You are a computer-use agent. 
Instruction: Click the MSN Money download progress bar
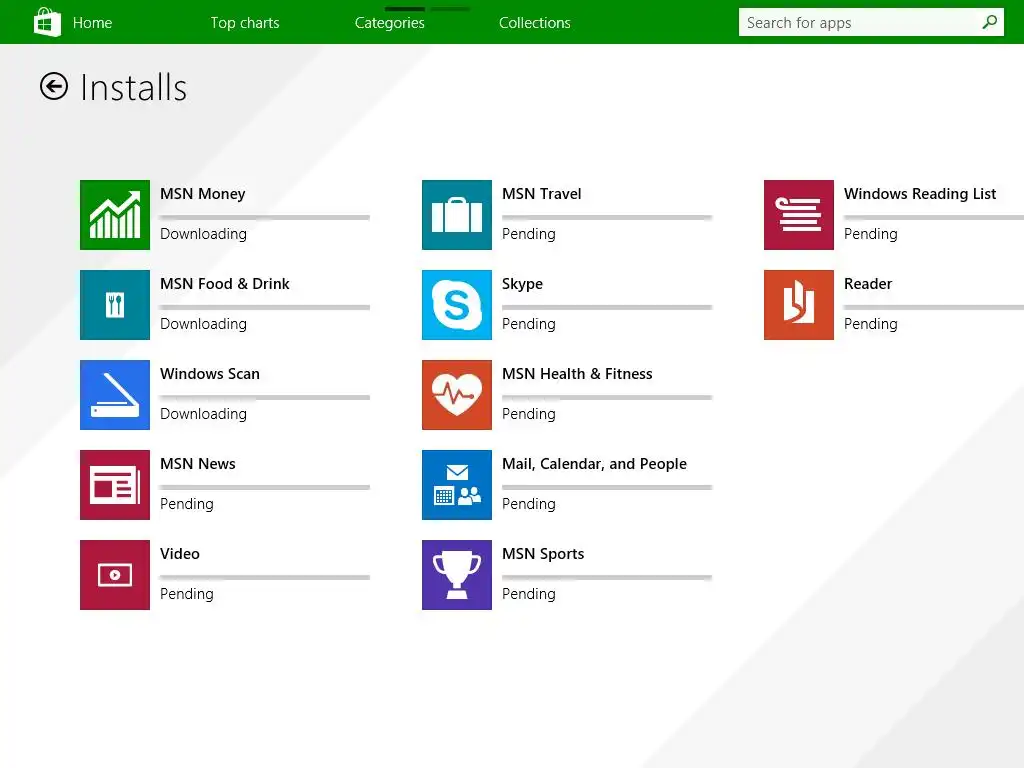[264, 217]
